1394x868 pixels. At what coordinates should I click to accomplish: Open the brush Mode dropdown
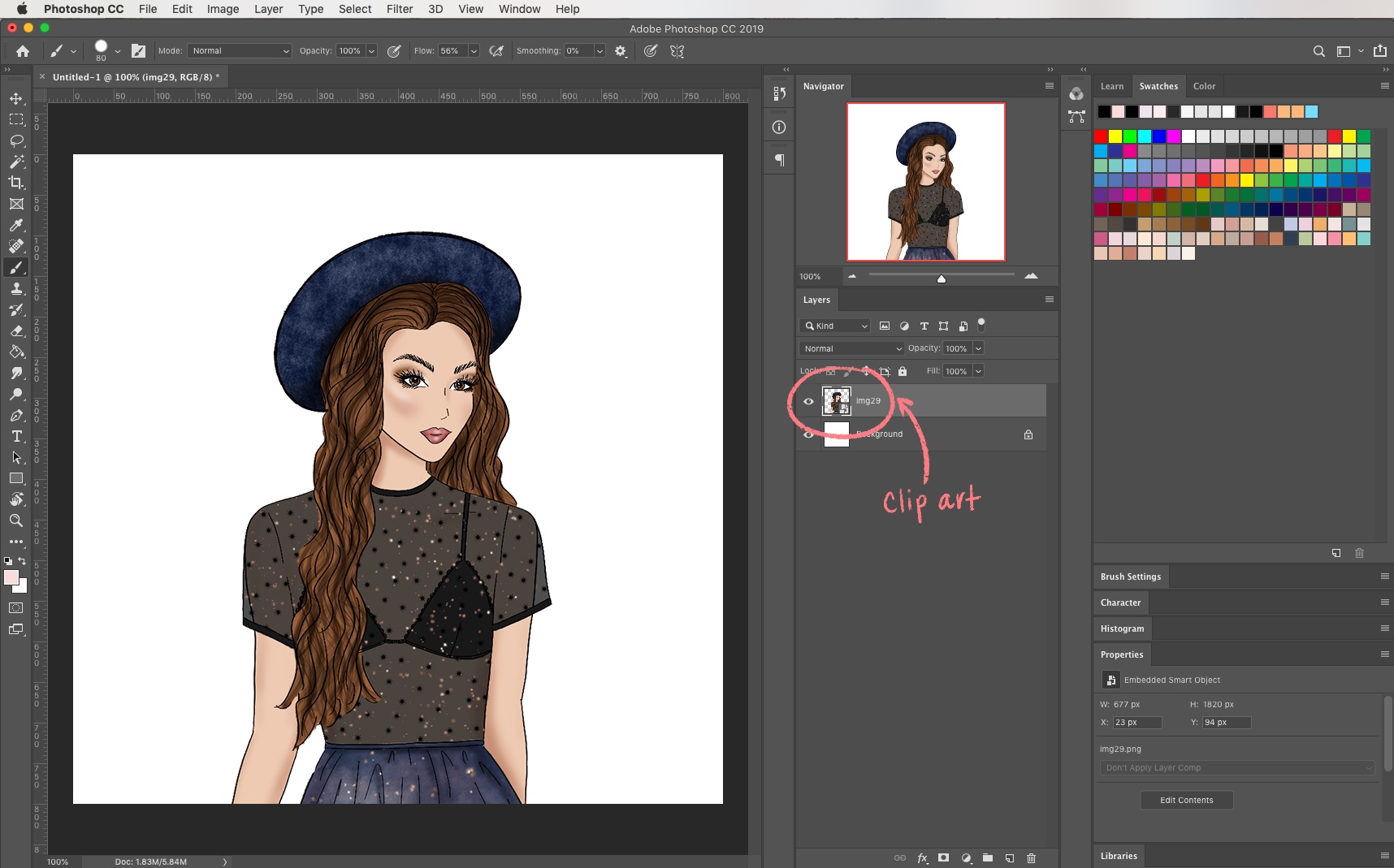tap(240, 51)
